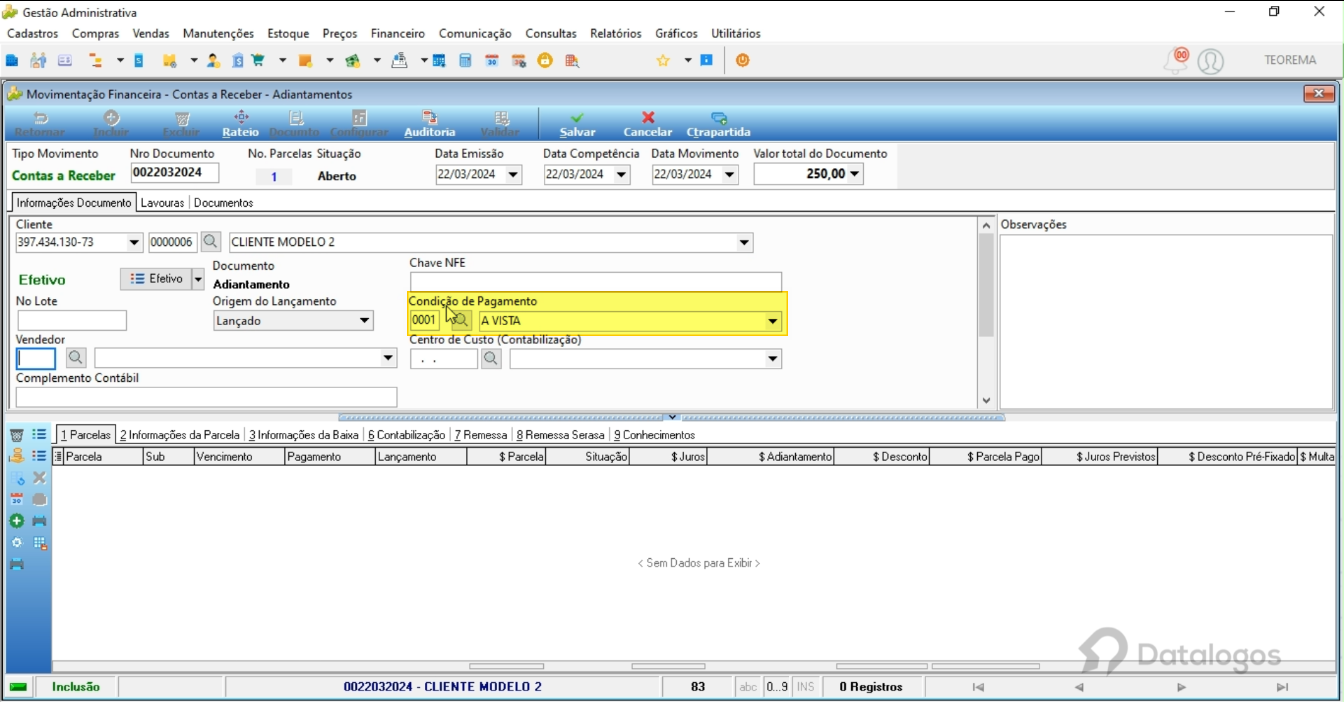Viewport: 1344px width, 702px height.
Task: Expand the Centro de Custo description dropdown
Action: 773,358
